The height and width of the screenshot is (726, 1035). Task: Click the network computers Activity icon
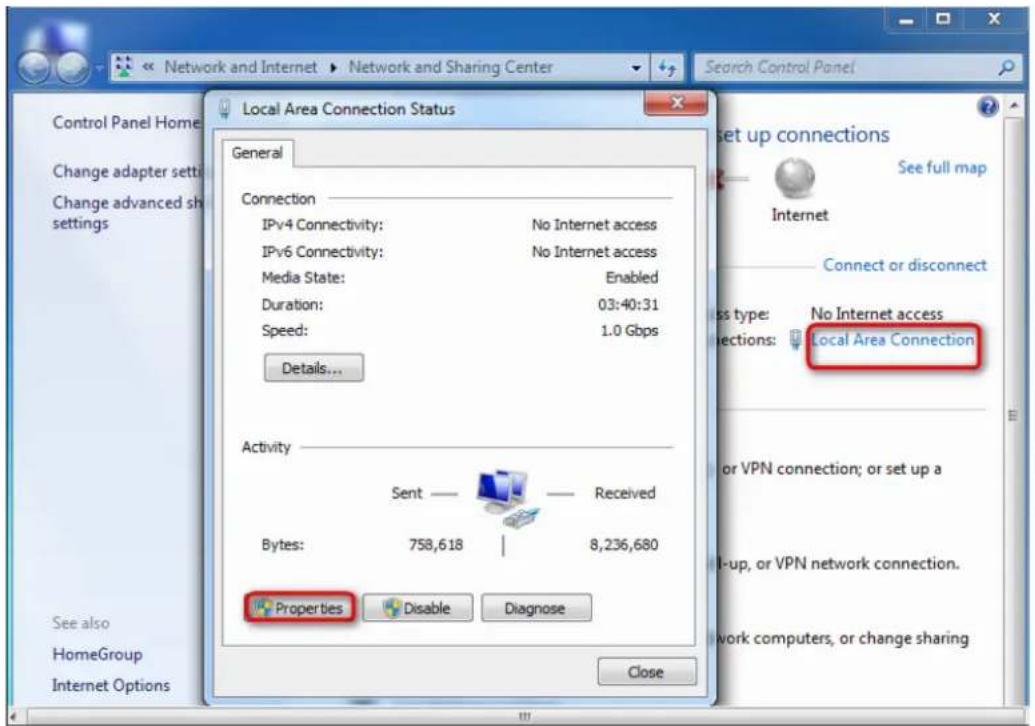coord(506,498)
